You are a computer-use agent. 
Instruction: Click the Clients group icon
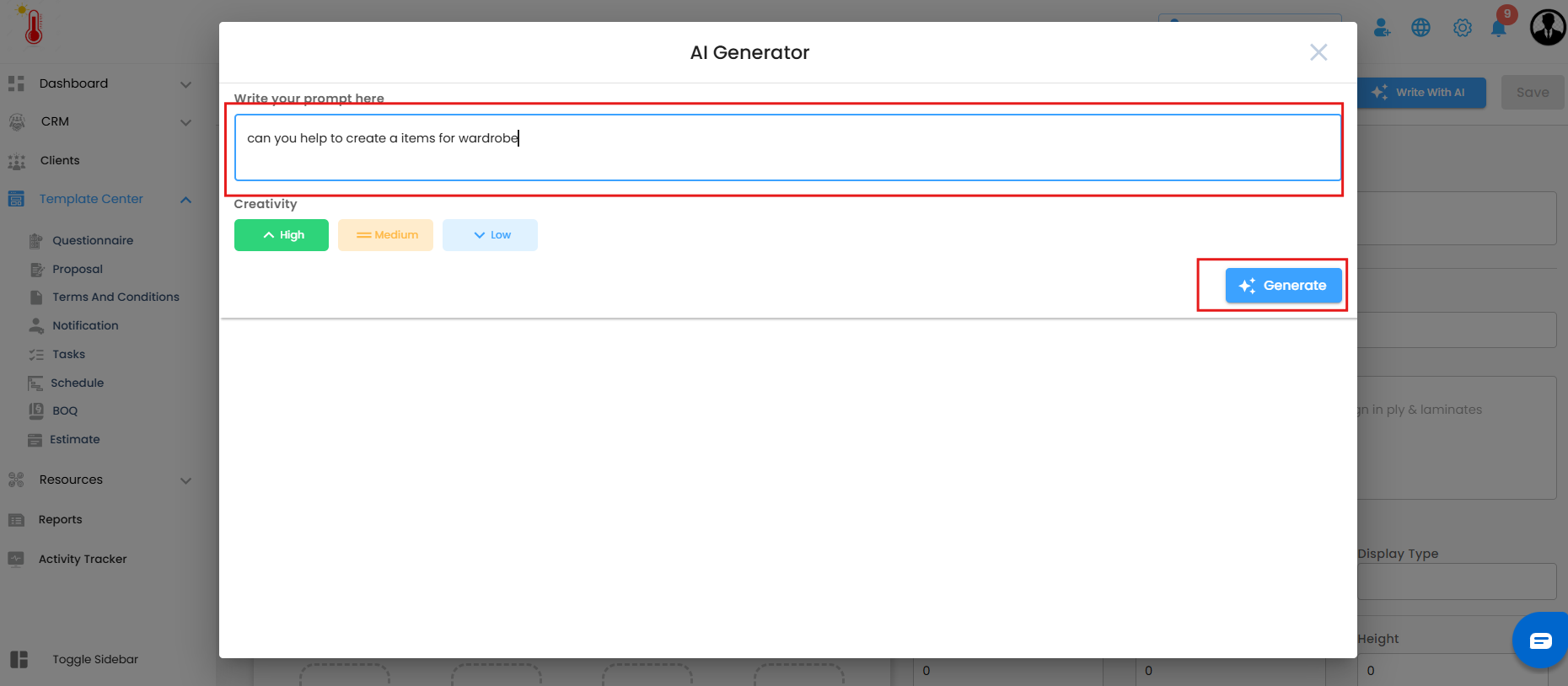coord(16,161)
